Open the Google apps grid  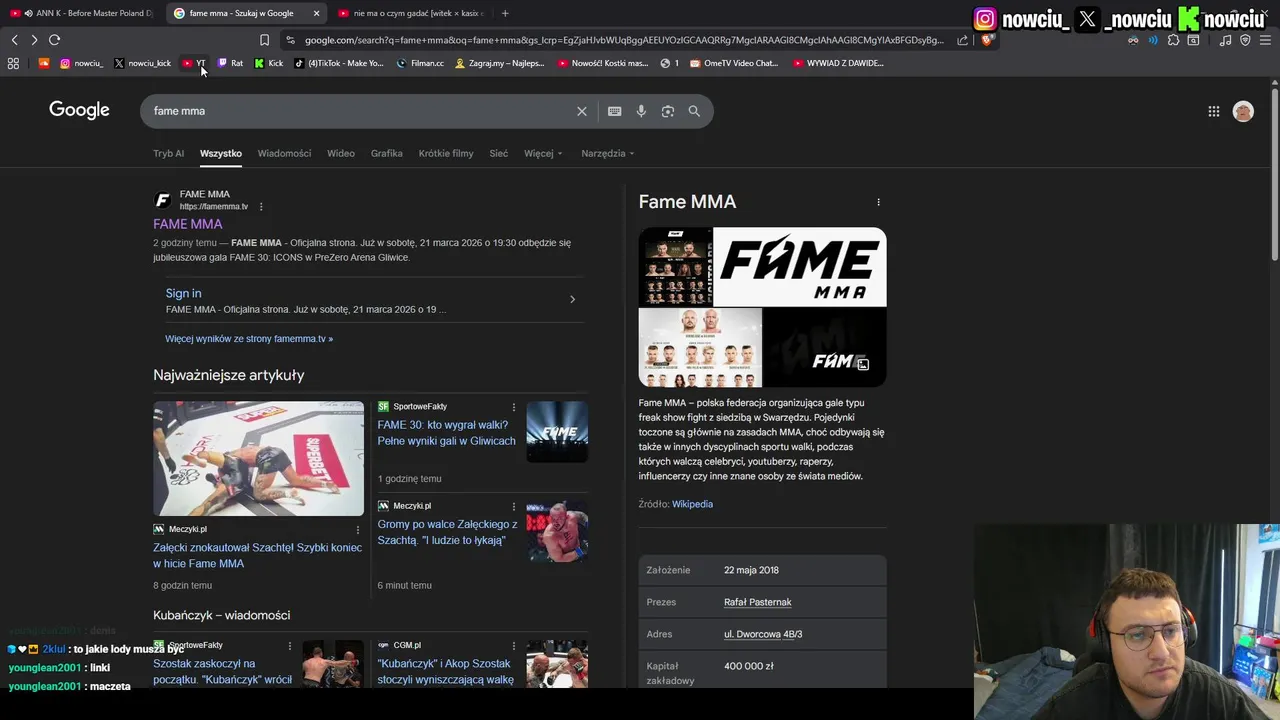pyautogui.click(x=1214, y=111)
